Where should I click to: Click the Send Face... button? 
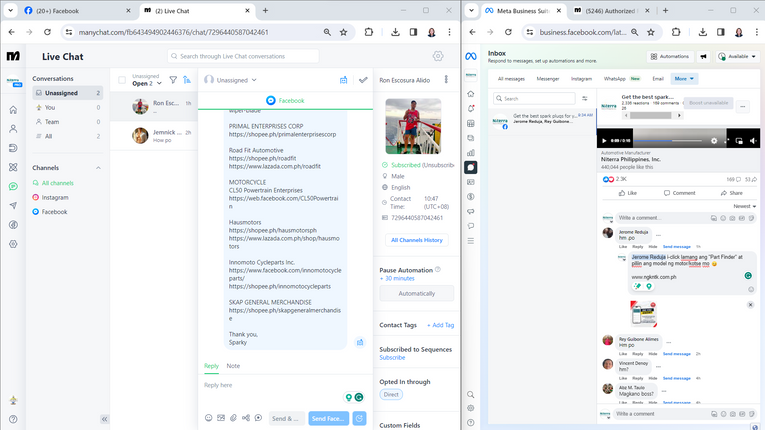(328, 418)
